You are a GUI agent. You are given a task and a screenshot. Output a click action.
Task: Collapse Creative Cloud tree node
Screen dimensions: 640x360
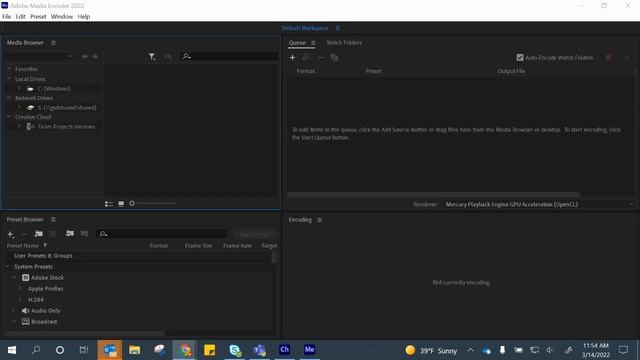9,117
